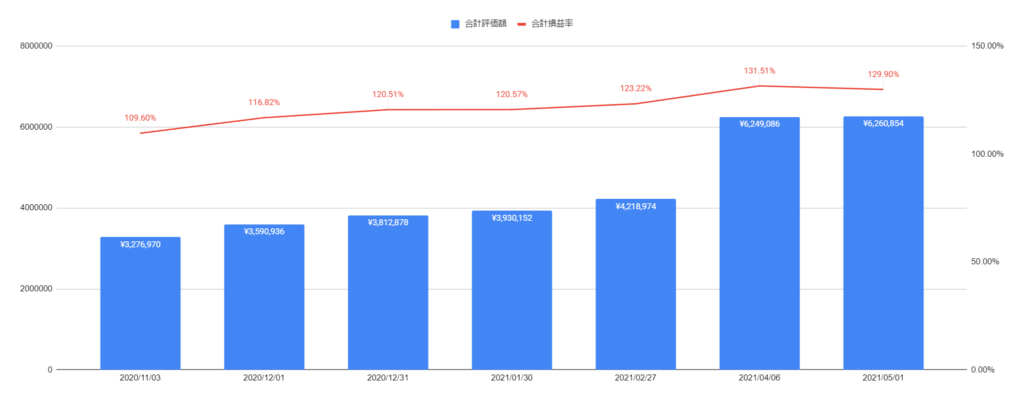Image resolution: width=1024 pixels, height=402 pixels.
Task: Click the ¥4,218,974 bar value label
Action: coord(635,206)
